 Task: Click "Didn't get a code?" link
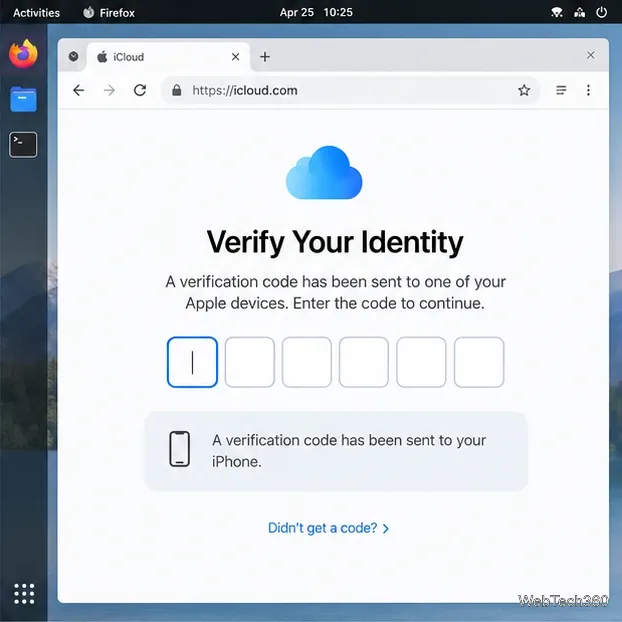(328, 528)
